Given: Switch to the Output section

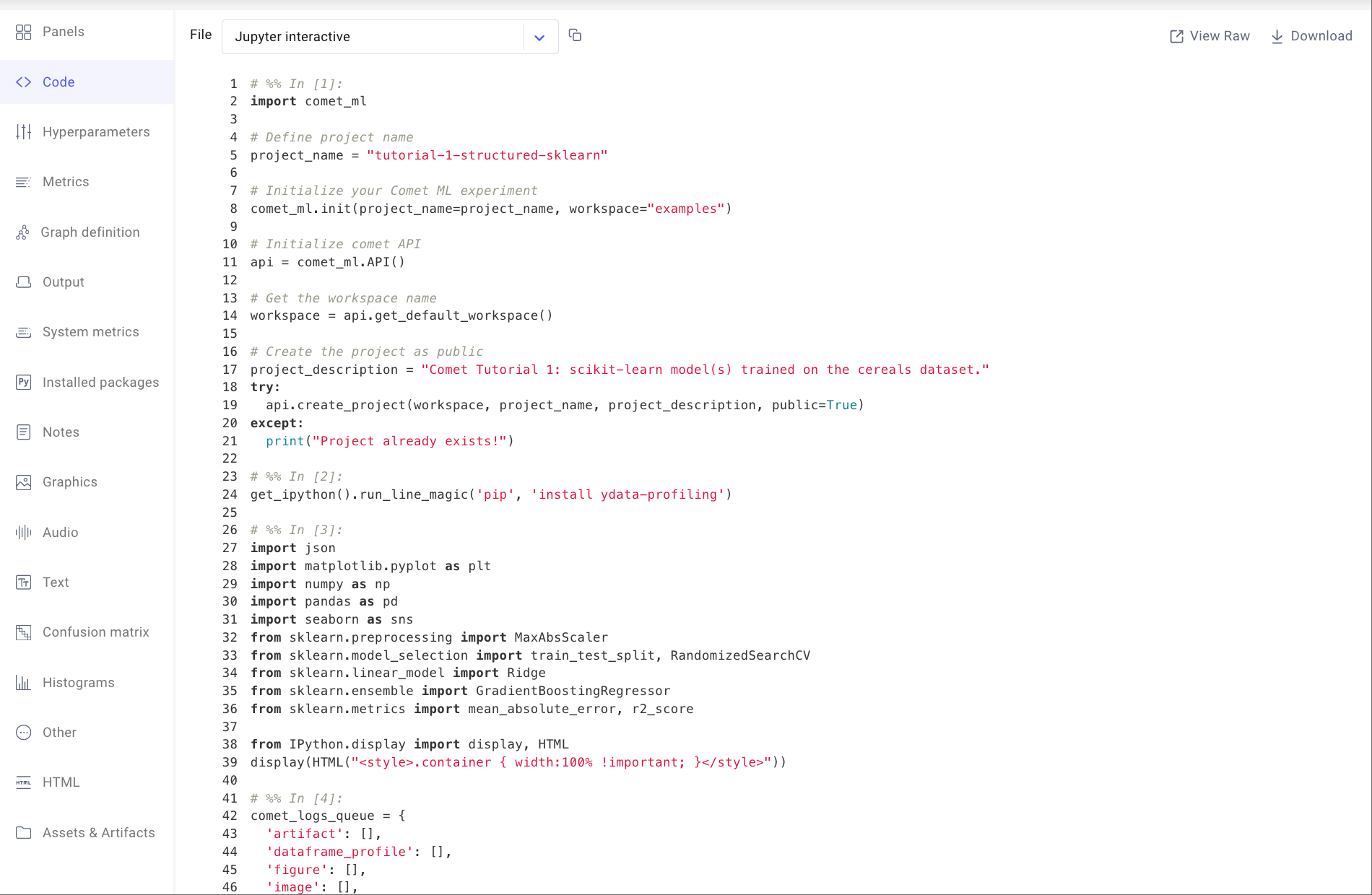Looking at the screenshot, I should (x=64, y=281).
